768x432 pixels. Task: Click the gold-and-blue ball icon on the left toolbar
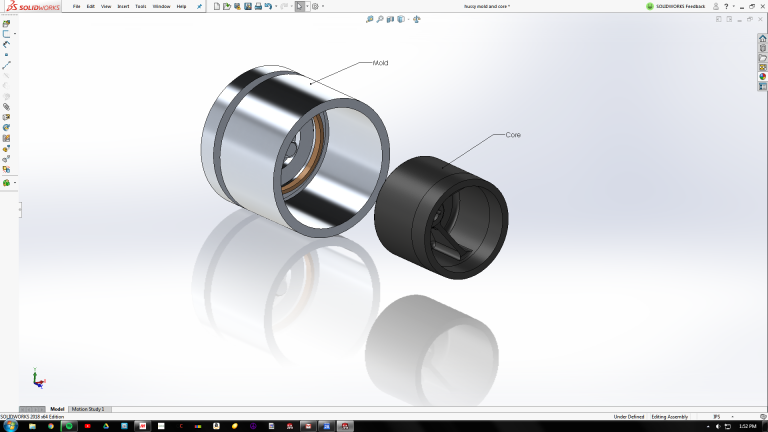point(6,149)
